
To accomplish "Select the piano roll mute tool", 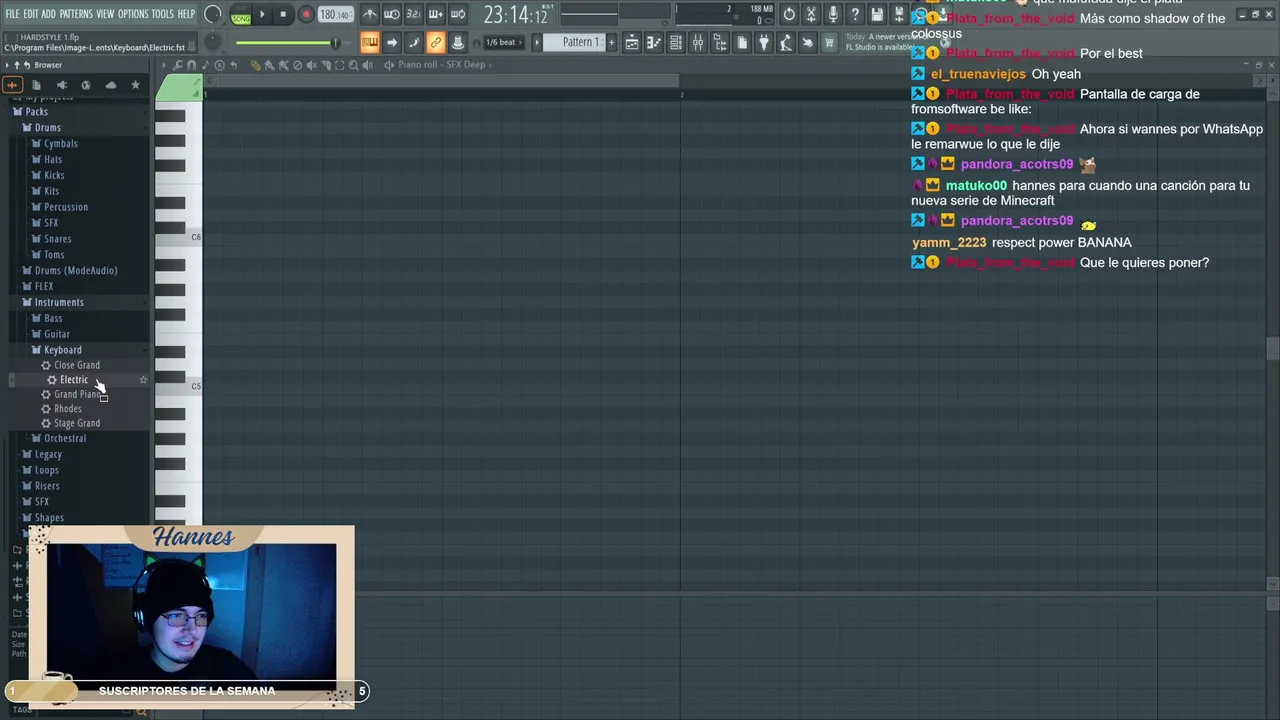I will (x=312, y=65).
